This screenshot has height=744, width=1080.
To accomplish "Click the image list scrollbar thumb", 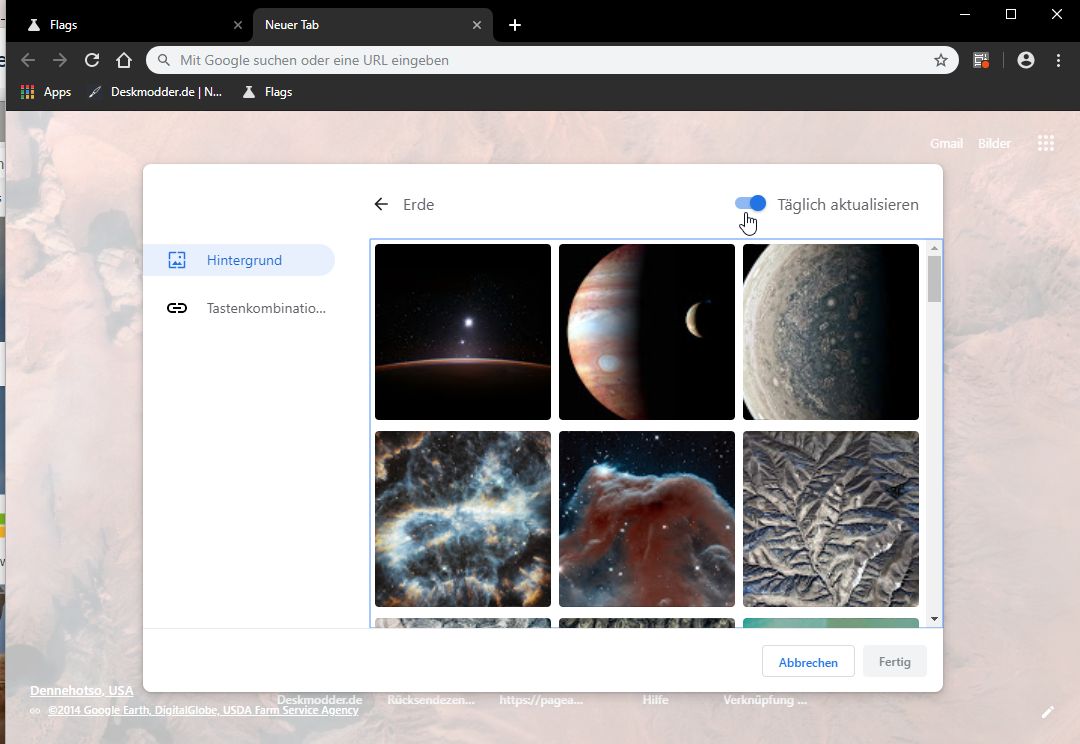I will pos(934,279).
